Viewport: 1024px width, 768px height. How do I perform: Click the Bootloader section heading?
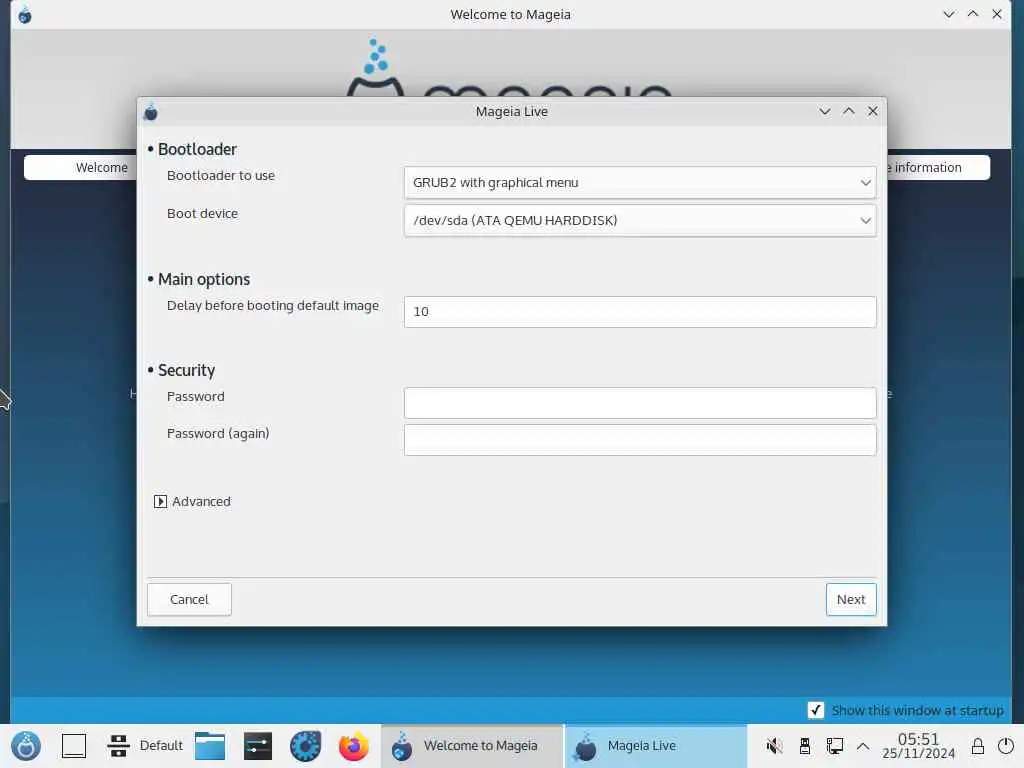point(197,150)
